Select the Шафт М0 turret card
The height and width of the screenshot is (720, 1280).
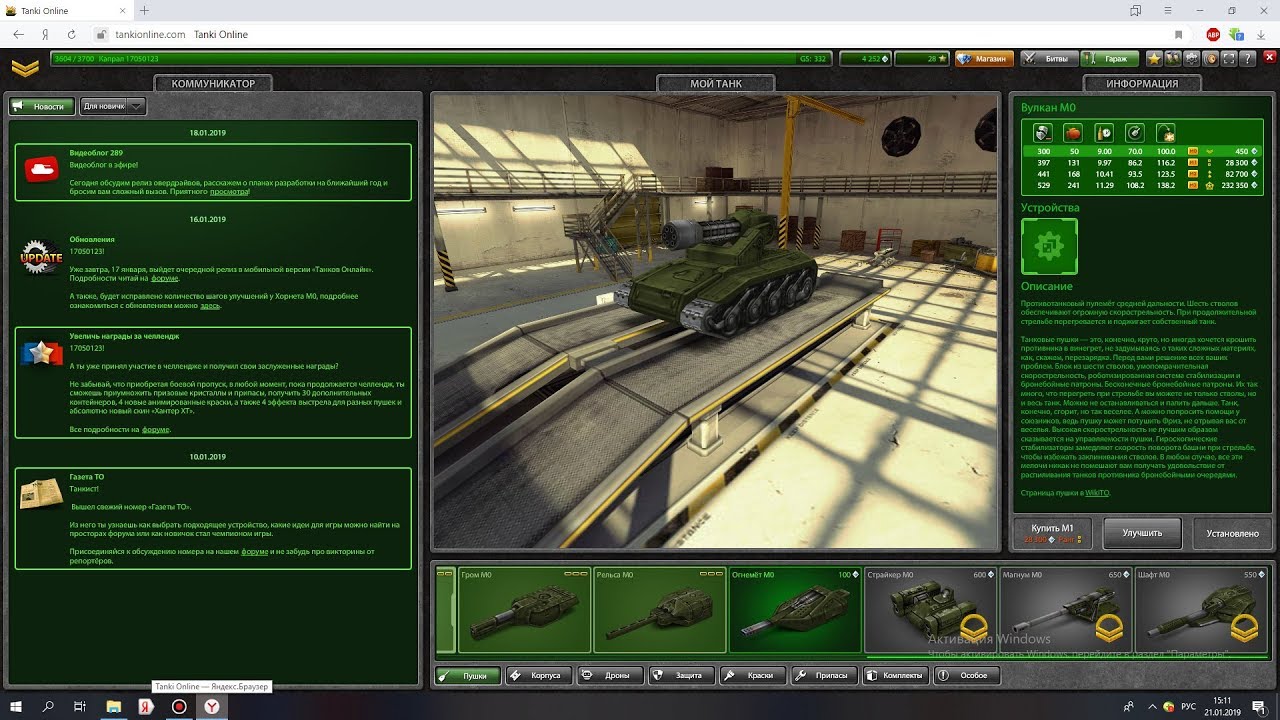(1201, 610)
